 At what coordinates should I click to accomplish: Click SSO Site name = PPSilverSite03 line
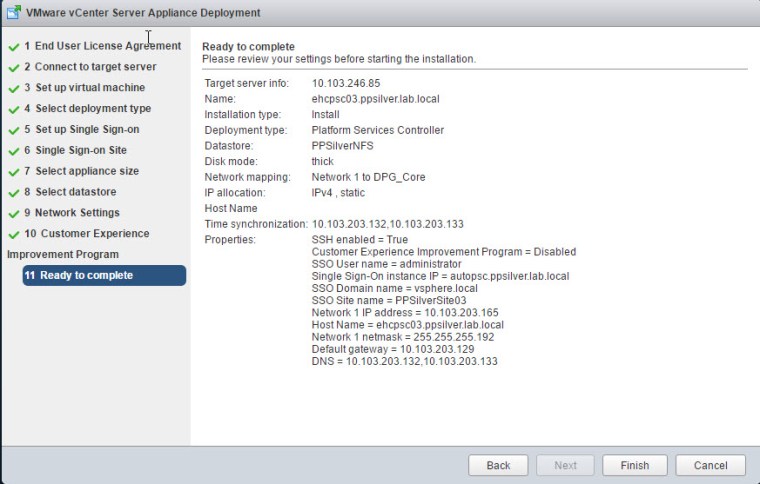pos(389,300)
